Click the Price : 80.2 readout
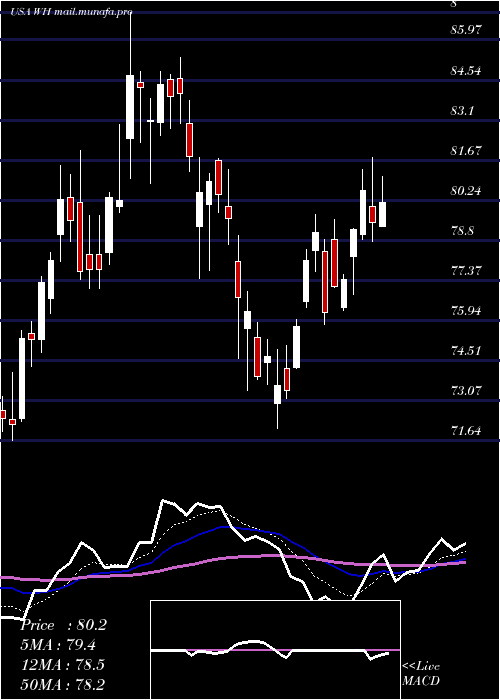 63,625
